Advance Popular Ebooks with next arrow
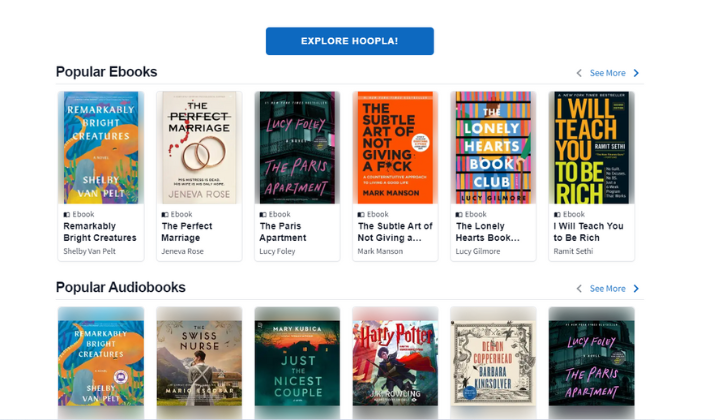Image resolution: width=715 pixels, height=420 pixels. (x=636, y=73)
